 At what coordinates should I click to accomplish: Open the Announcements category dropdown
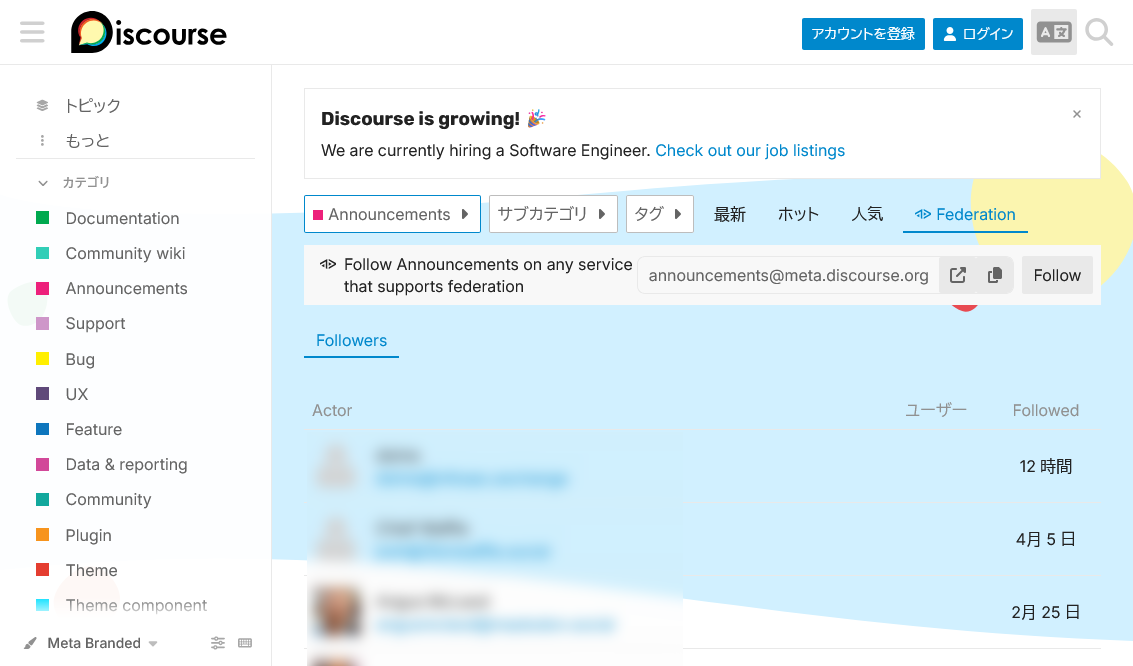point(392,214)
